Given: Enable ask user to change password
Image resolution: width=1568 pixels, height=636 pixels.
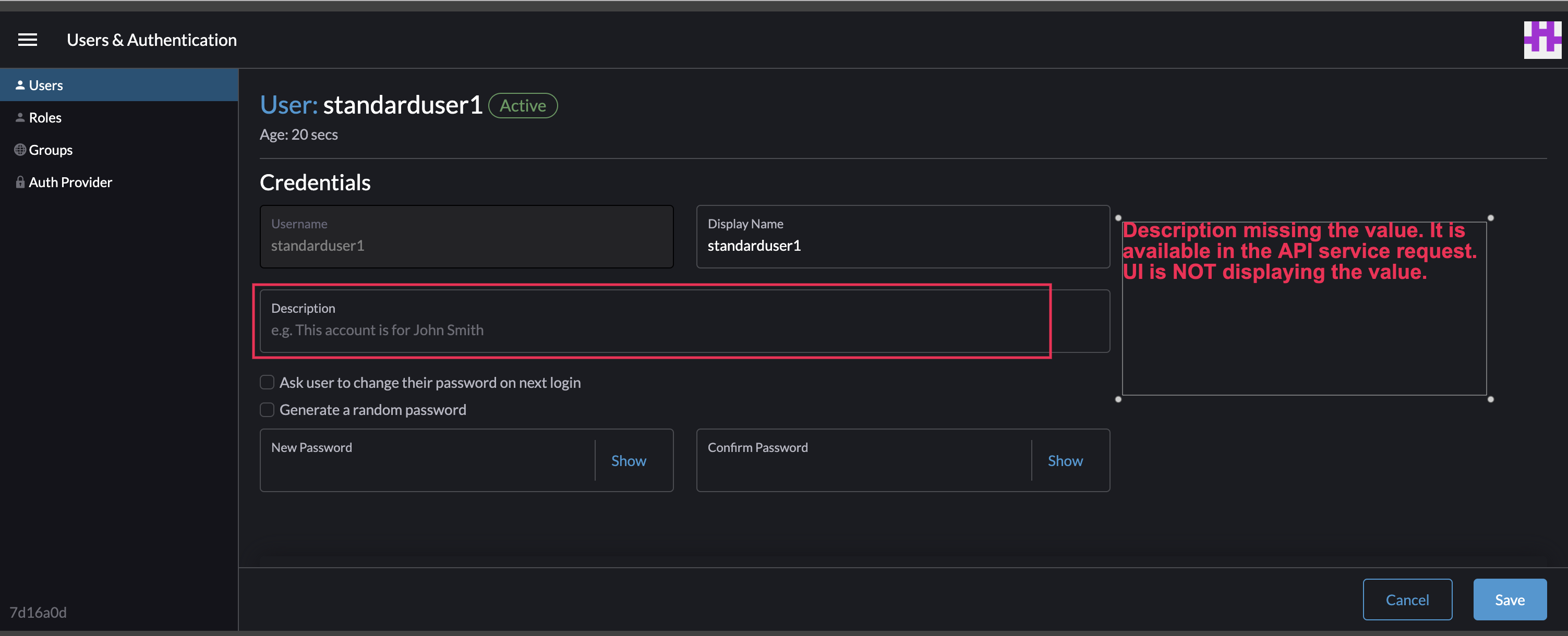Looking at the screenshot, I should (x=267, y=382).
